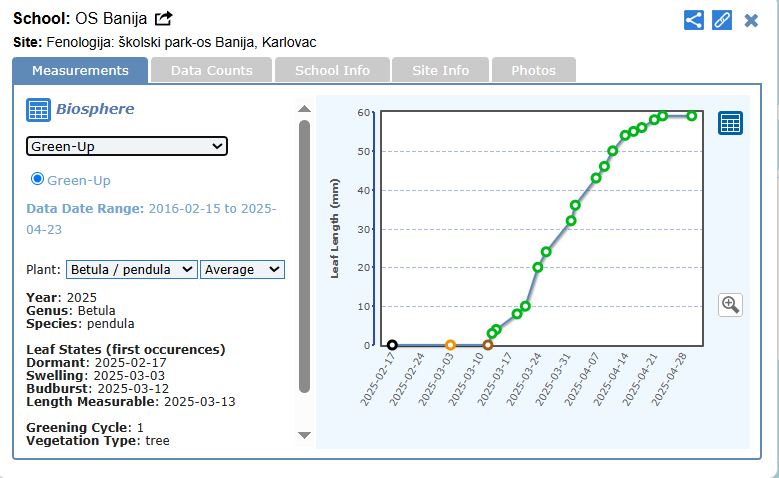This screenshot has width=779, height=478.
Task: Click the Biosphere table icon
Action: click(x=38, y=110)
